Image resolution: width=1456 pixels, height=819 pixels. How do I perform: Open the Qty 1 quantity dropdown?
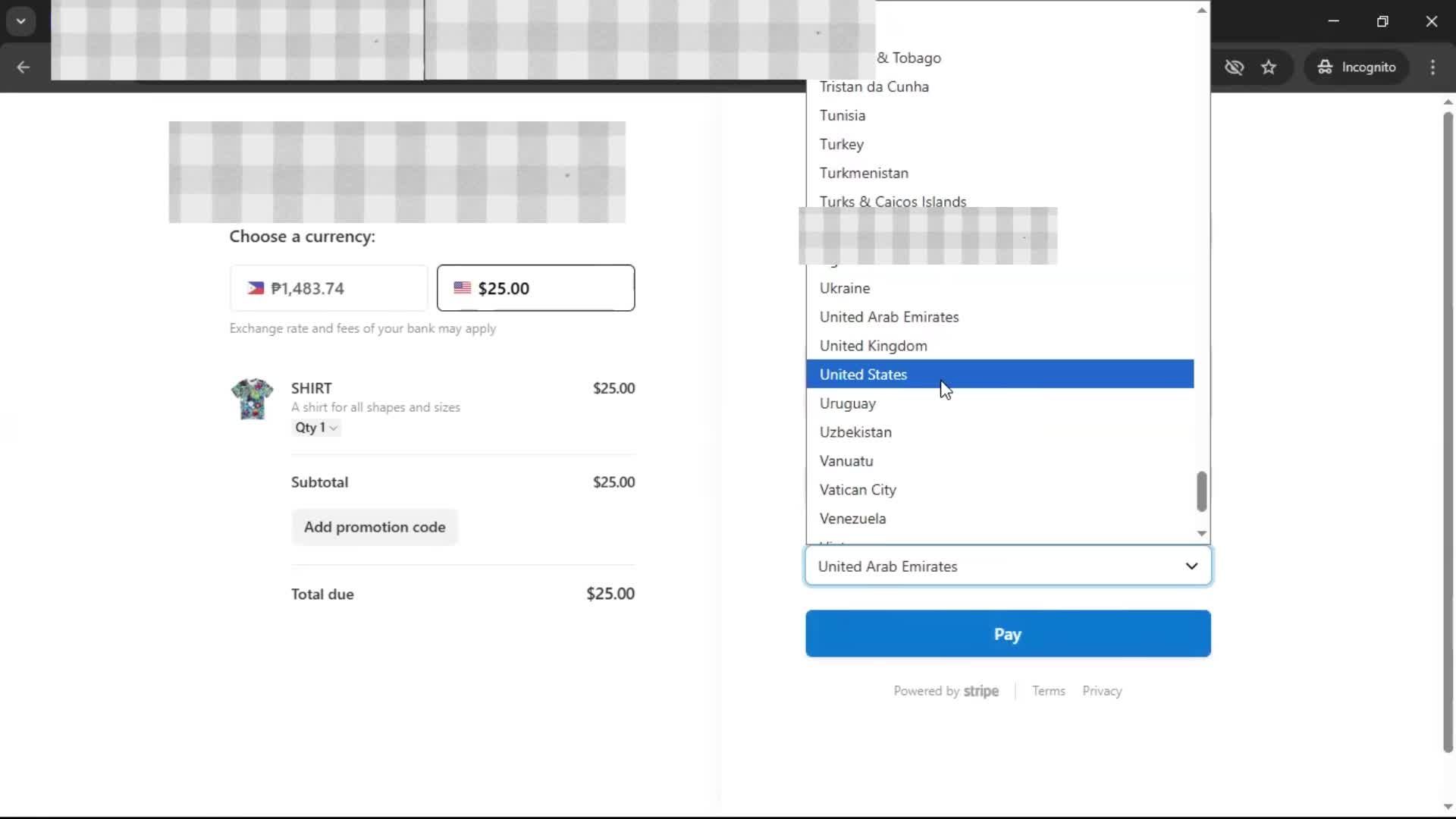315,428
